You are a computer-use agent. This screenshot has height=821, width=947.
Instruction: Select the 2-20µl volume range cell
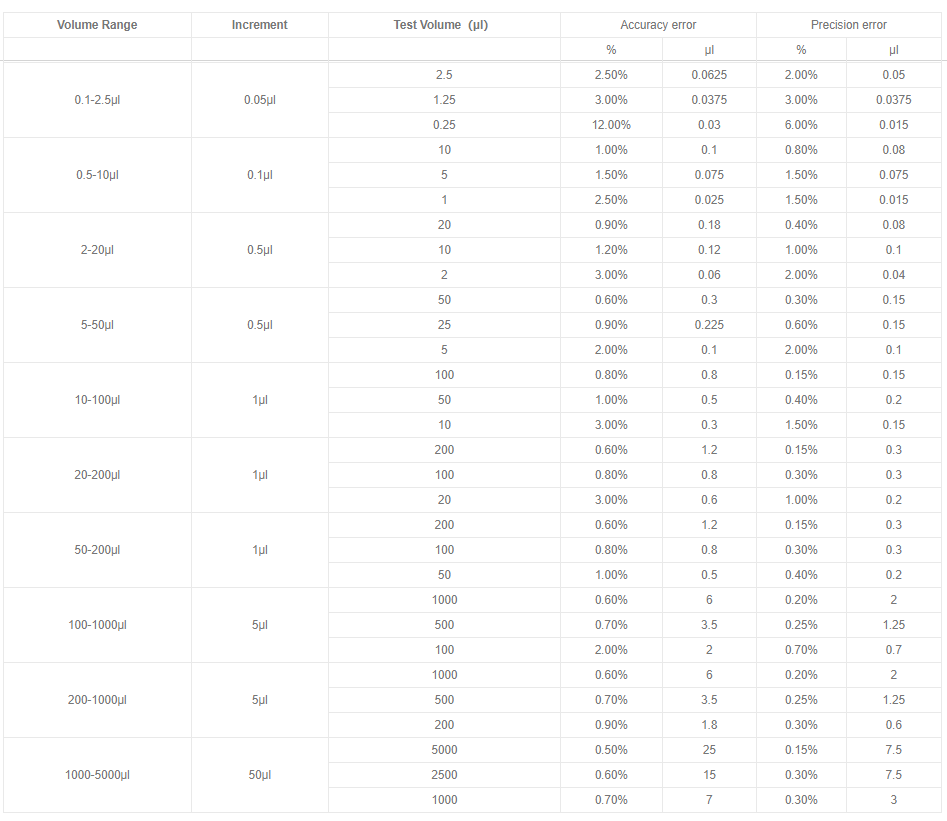(x=97, y=250)
